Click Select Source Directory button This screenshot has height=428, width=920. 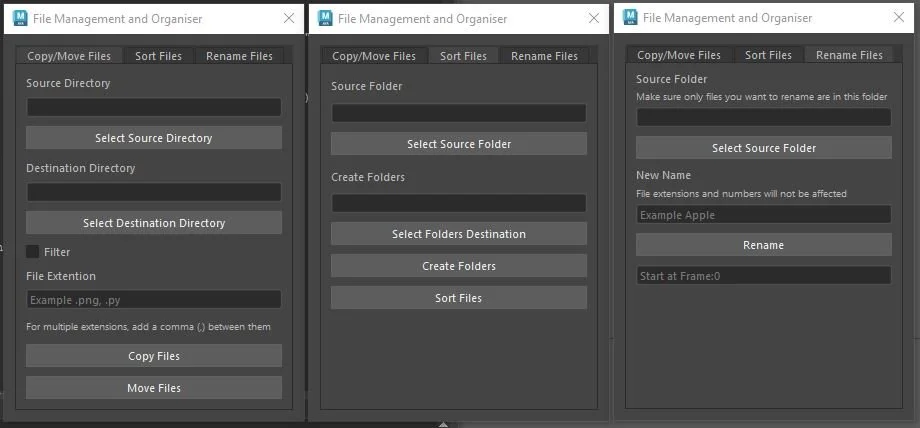click(x=154, y=138)
